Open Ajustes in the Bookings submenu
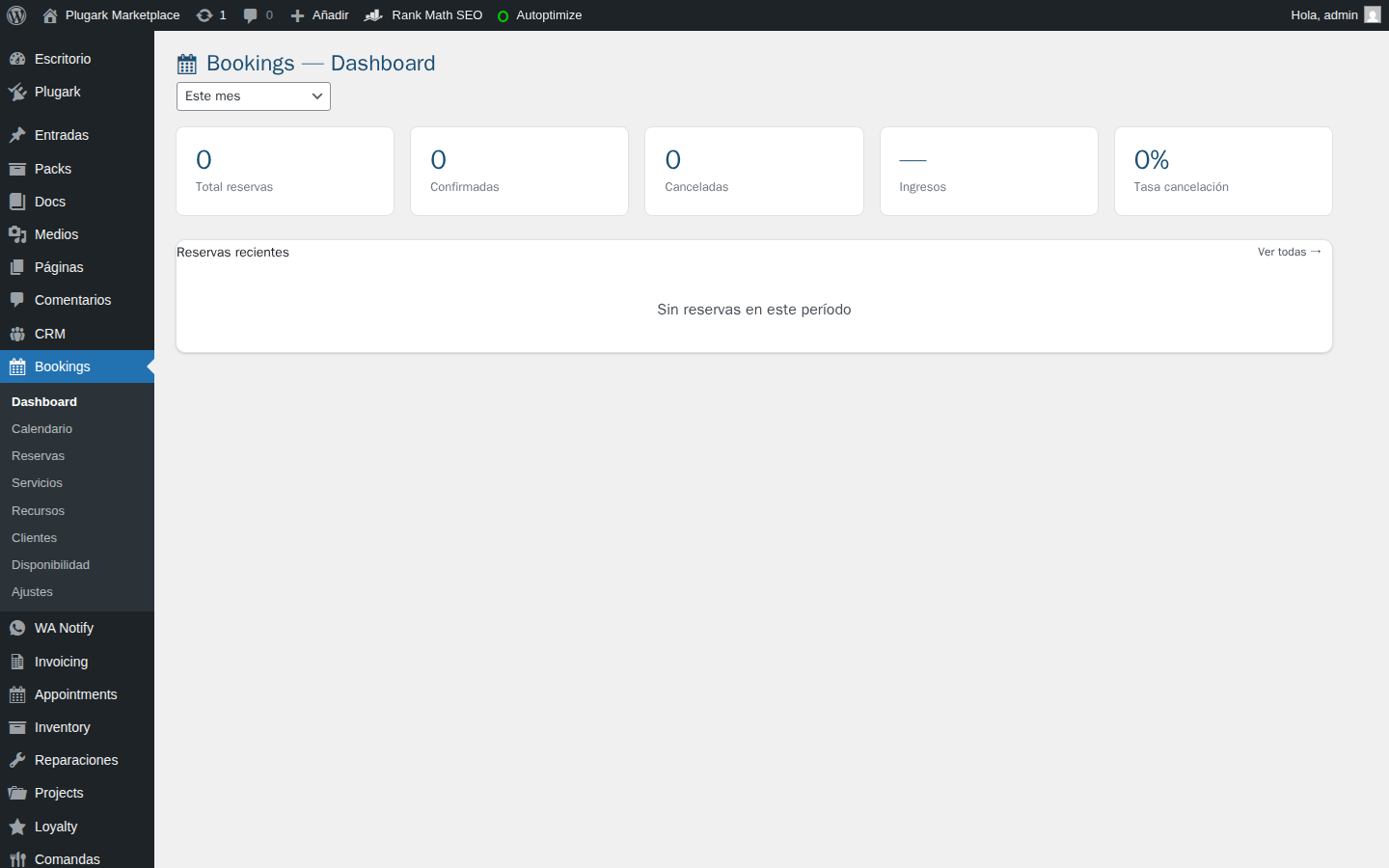The height and width of the screenshot is (868, 1389). [x=32, y=591]
